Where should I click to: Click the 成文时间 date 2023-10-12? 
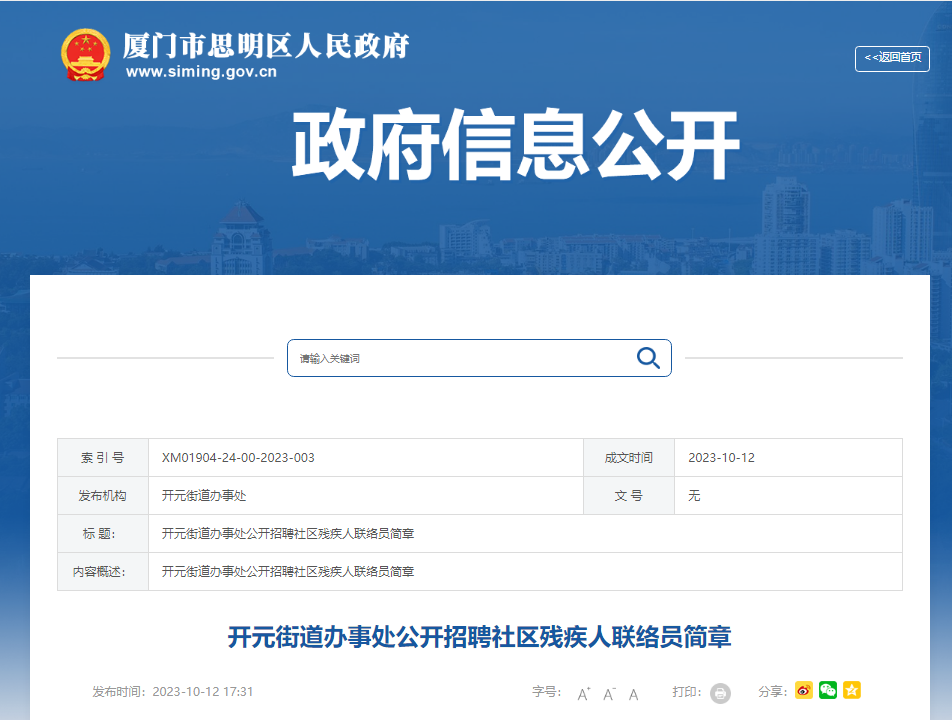coord(721,458)
